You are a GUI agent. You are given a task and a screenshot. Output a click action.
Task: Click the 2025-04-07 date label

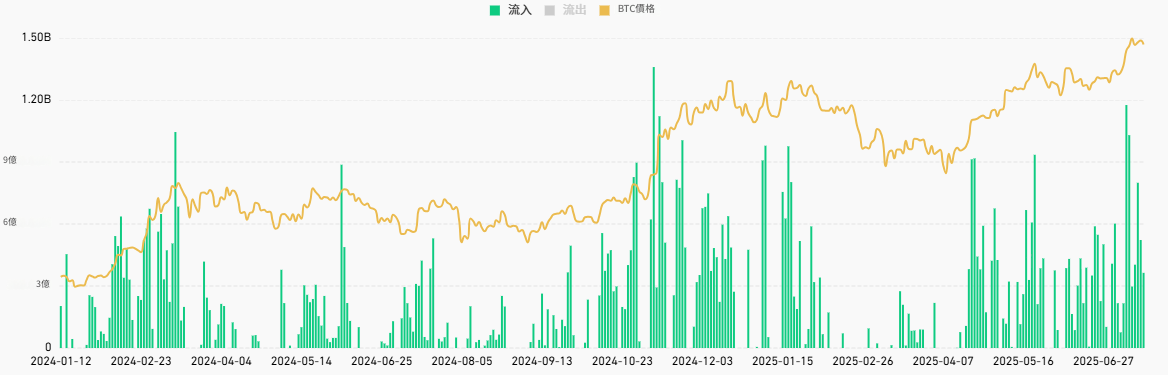point(942,361)
